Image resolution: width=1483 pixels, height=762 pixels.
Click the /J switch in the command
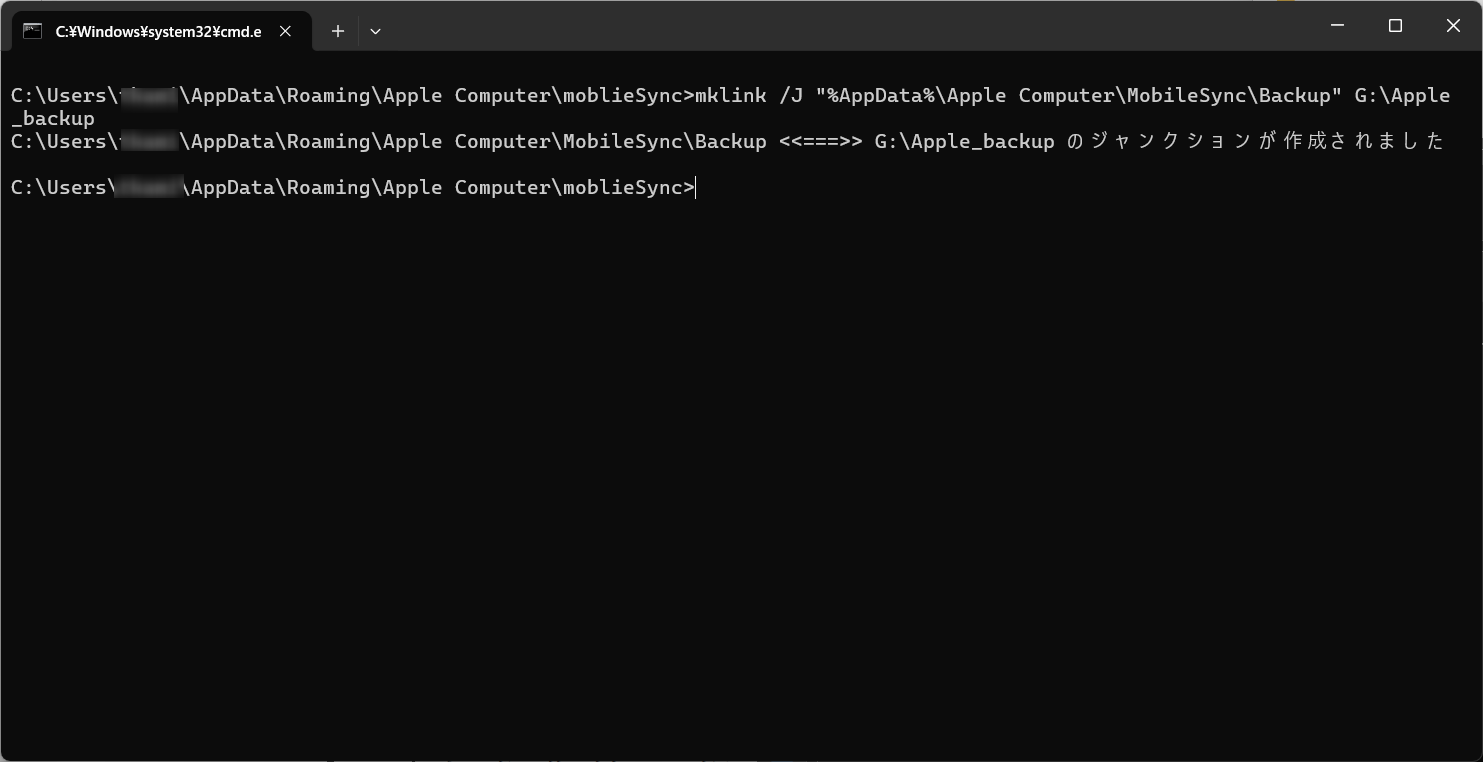pos(791,96)
